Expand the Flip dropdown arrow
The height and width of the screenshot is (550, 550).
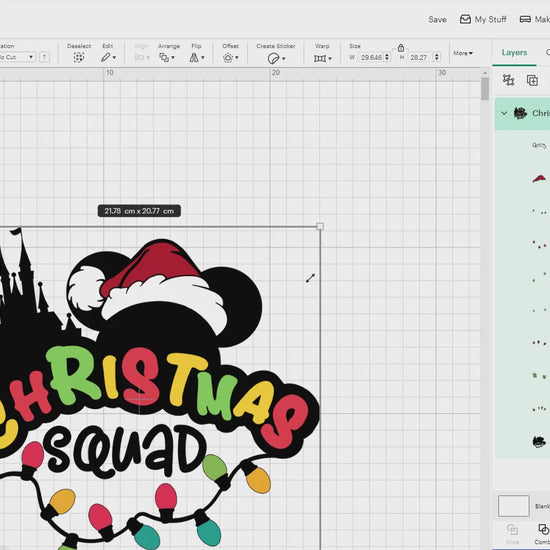click(x=203, y=58)
